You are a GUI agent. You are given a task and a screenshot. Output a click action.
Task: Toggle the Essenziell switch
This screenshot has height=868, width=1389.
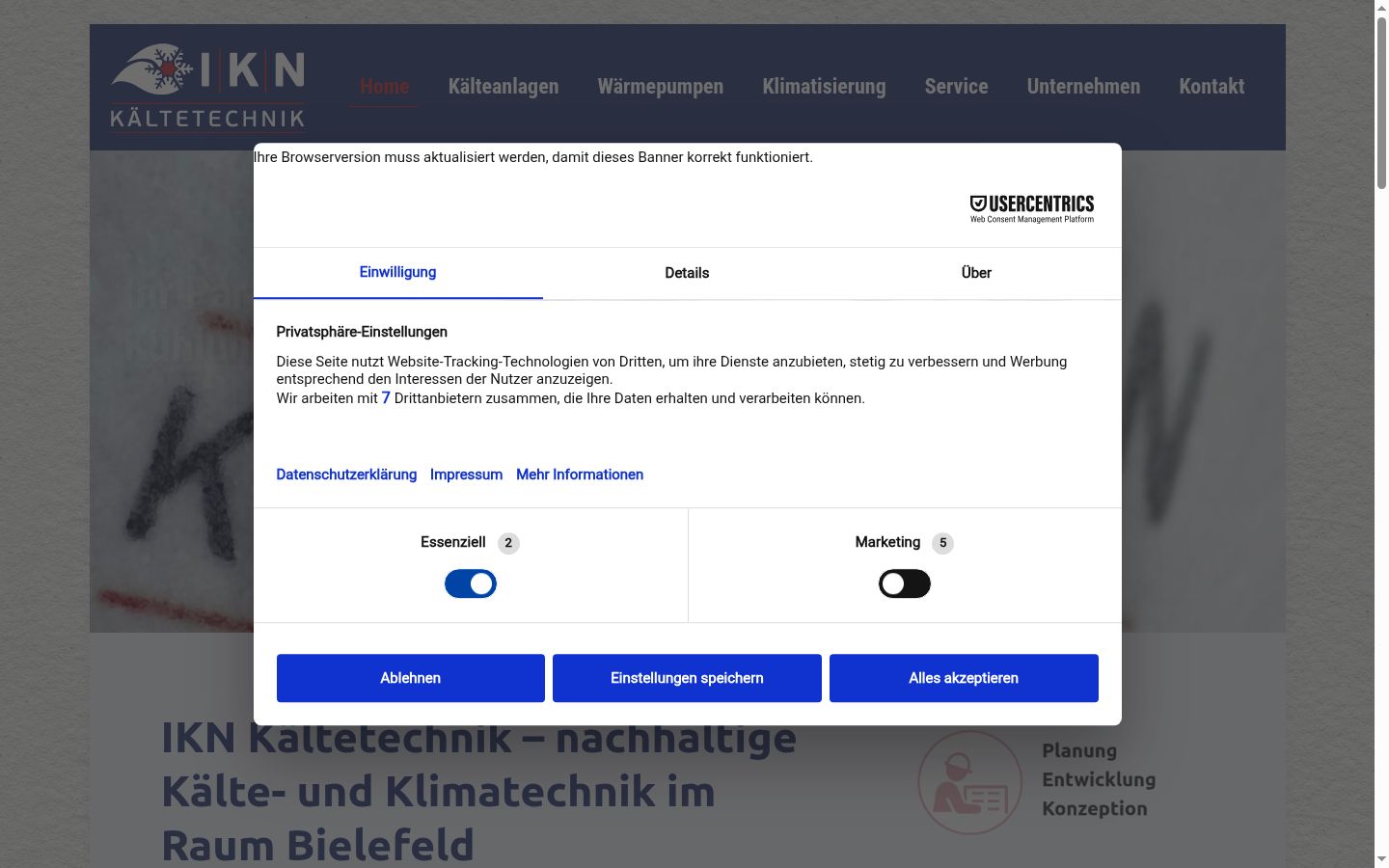click(471, 583)
